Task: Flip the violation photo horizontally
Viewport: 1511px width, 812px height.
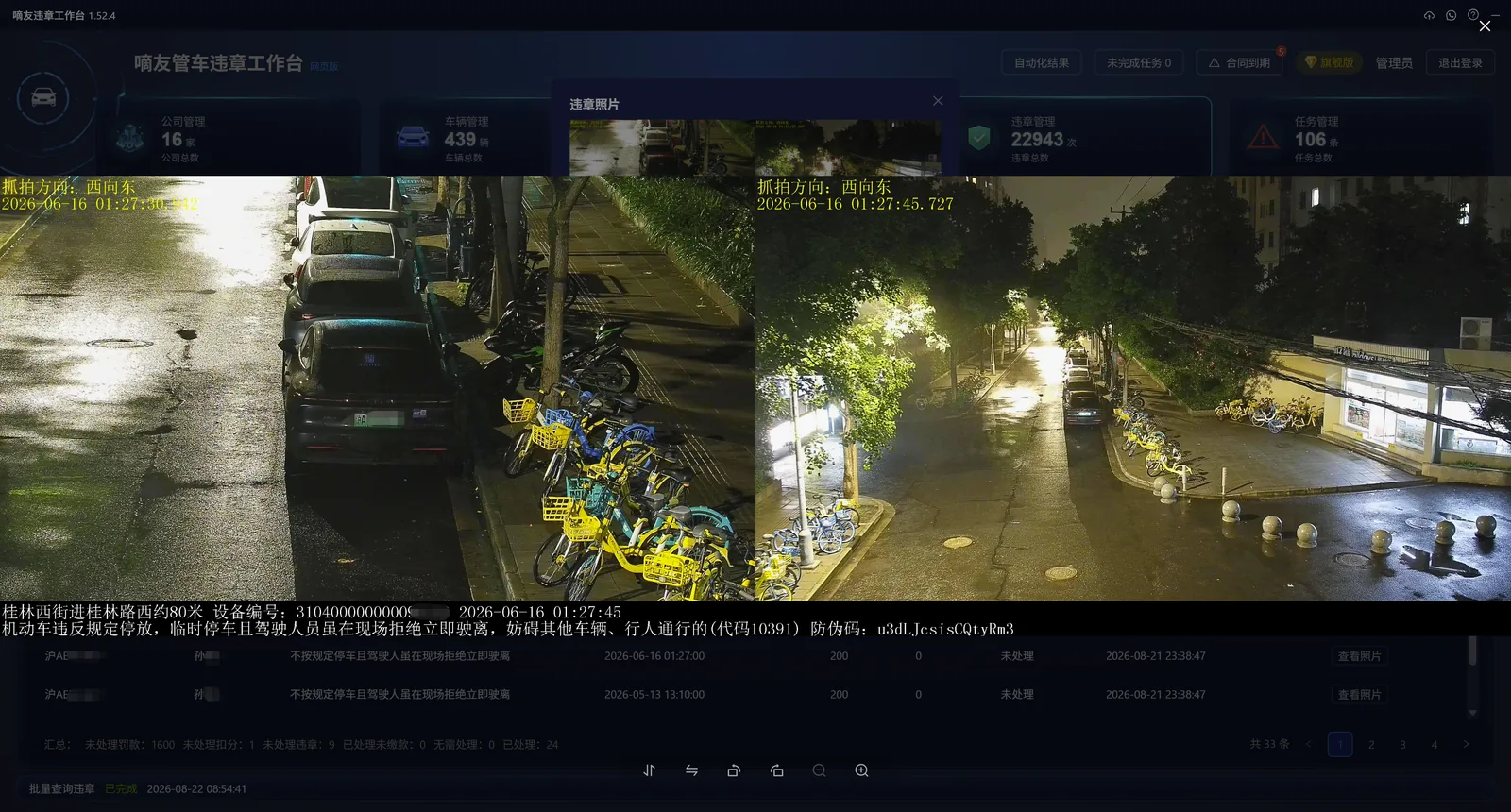Action: (691, 770)
